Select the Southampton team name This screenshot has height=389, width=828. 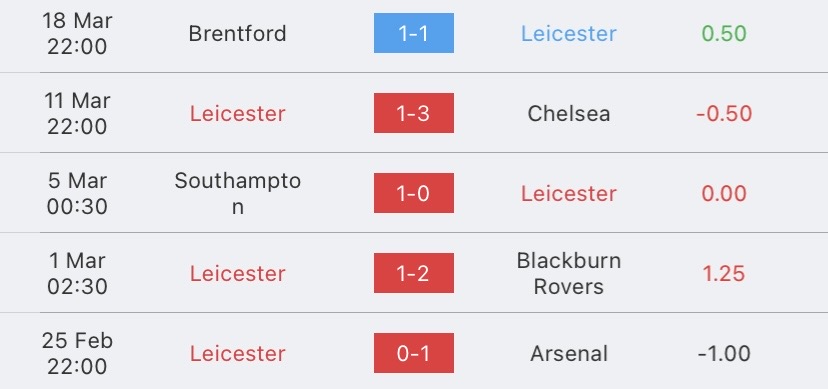coord(237,193)
